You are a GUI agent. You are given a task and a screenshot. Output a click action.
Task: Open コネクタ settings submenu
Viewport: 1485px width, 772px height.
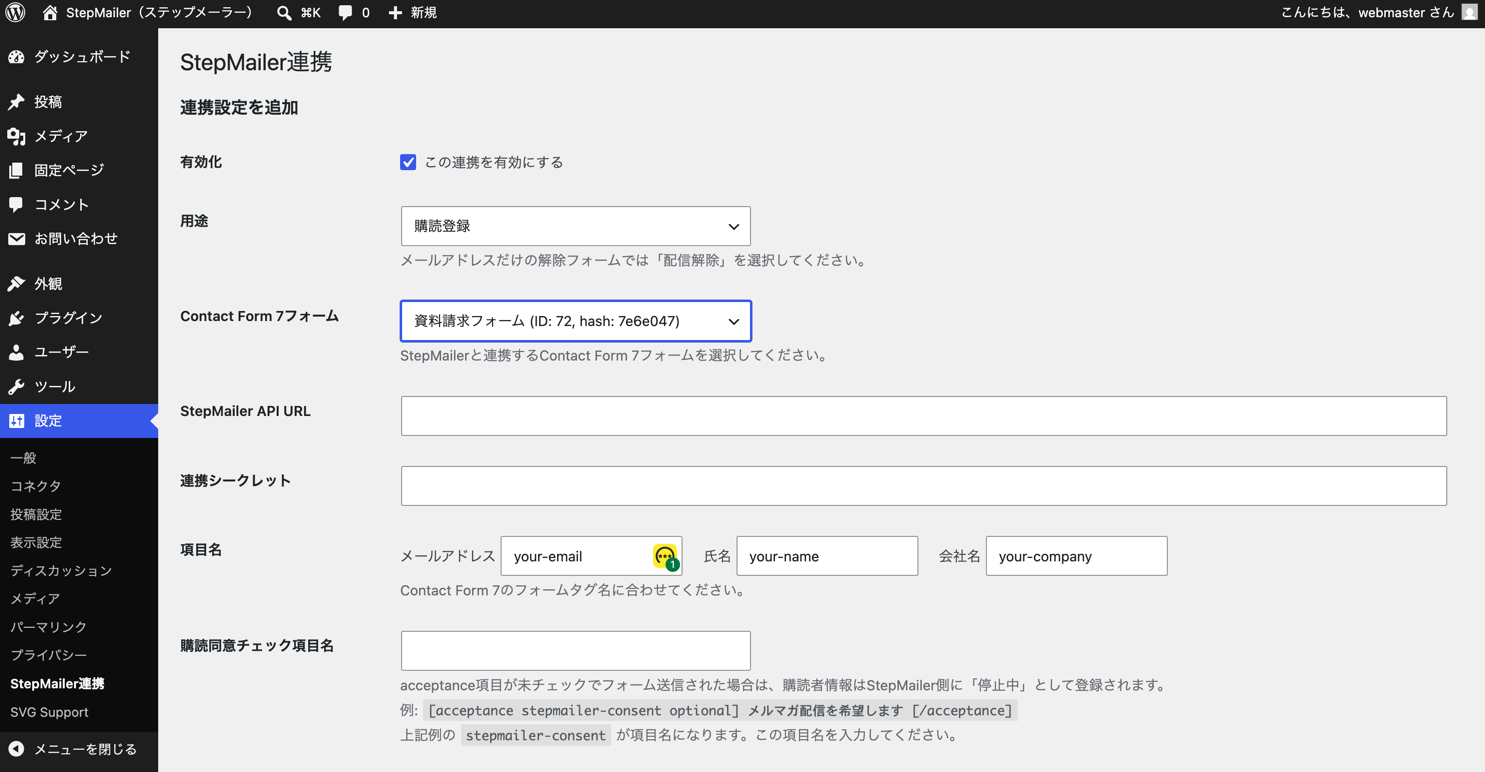[36, 486]
